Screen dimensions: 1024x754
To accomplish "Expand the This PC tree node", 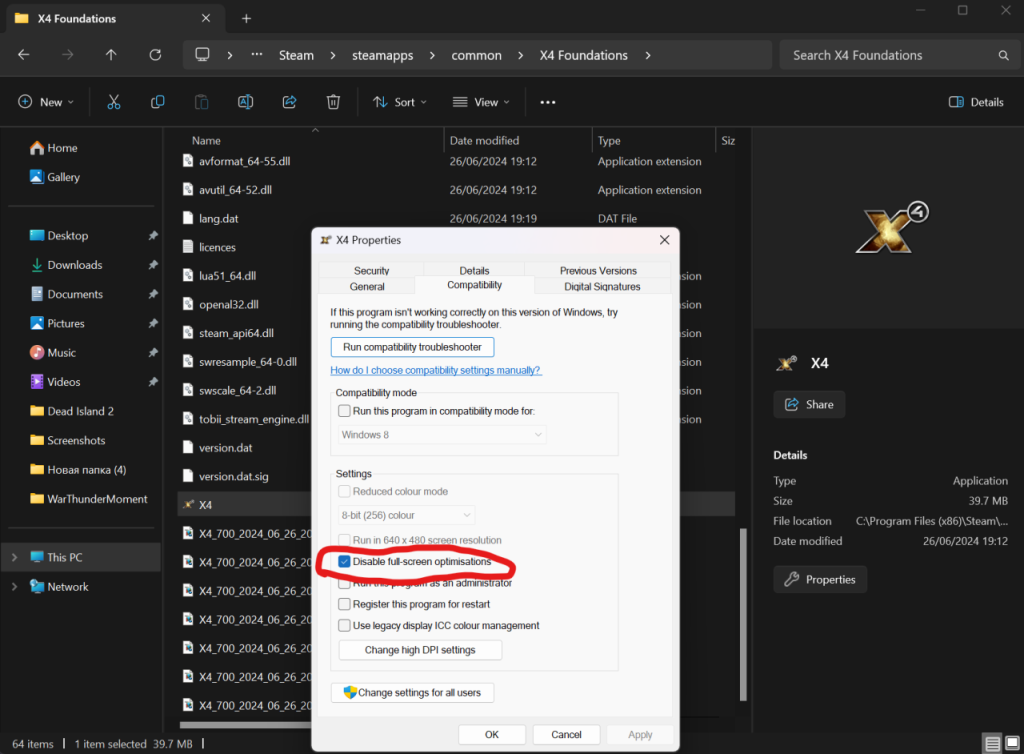I will click(14, 558).
